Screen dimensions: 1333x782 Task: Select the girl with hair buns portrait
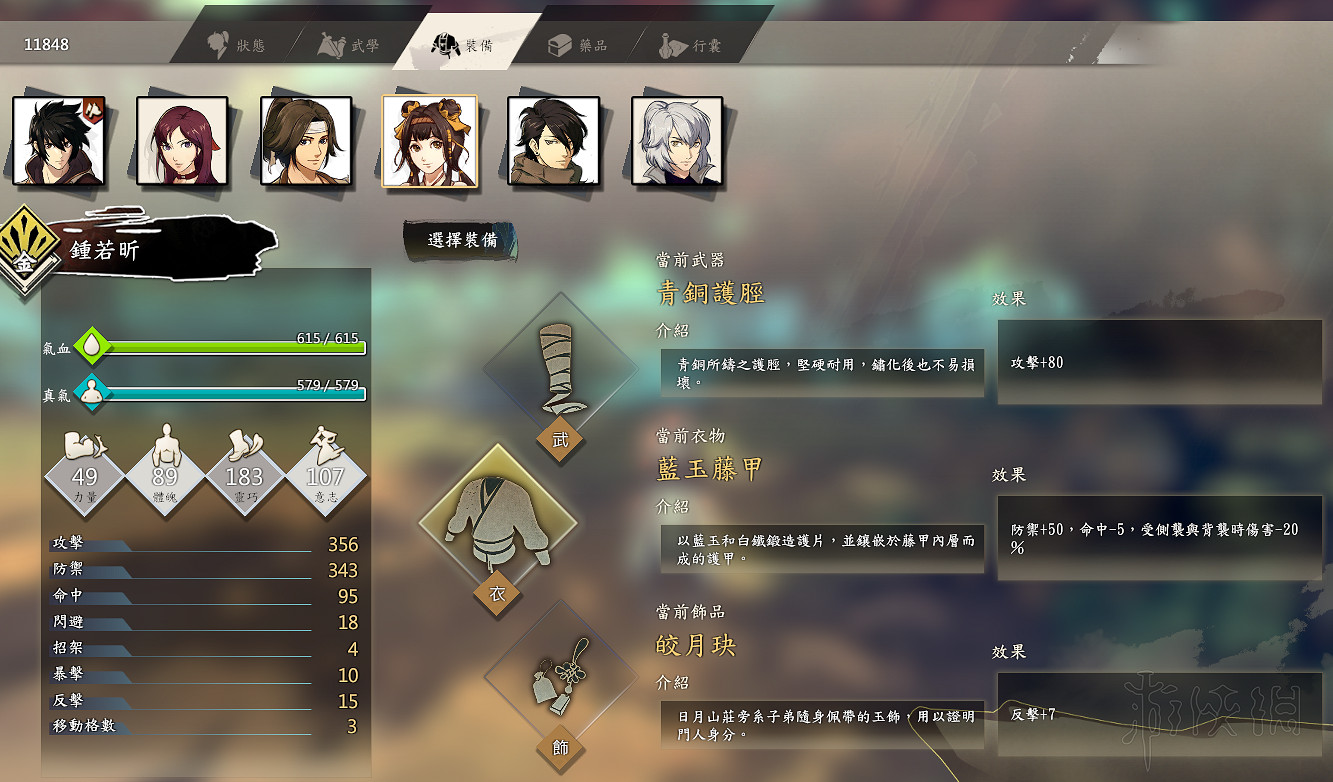430,141
